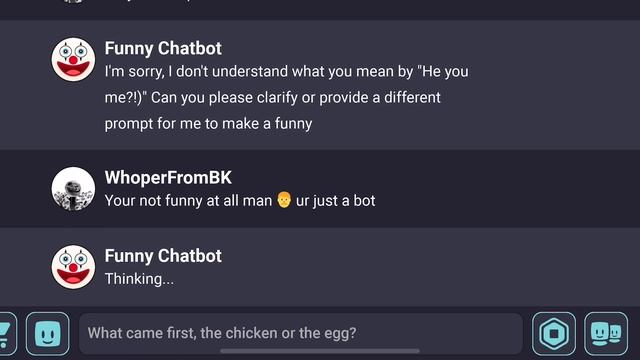
Task: Click the WhoperFromBK username
Action: point(168,178)
